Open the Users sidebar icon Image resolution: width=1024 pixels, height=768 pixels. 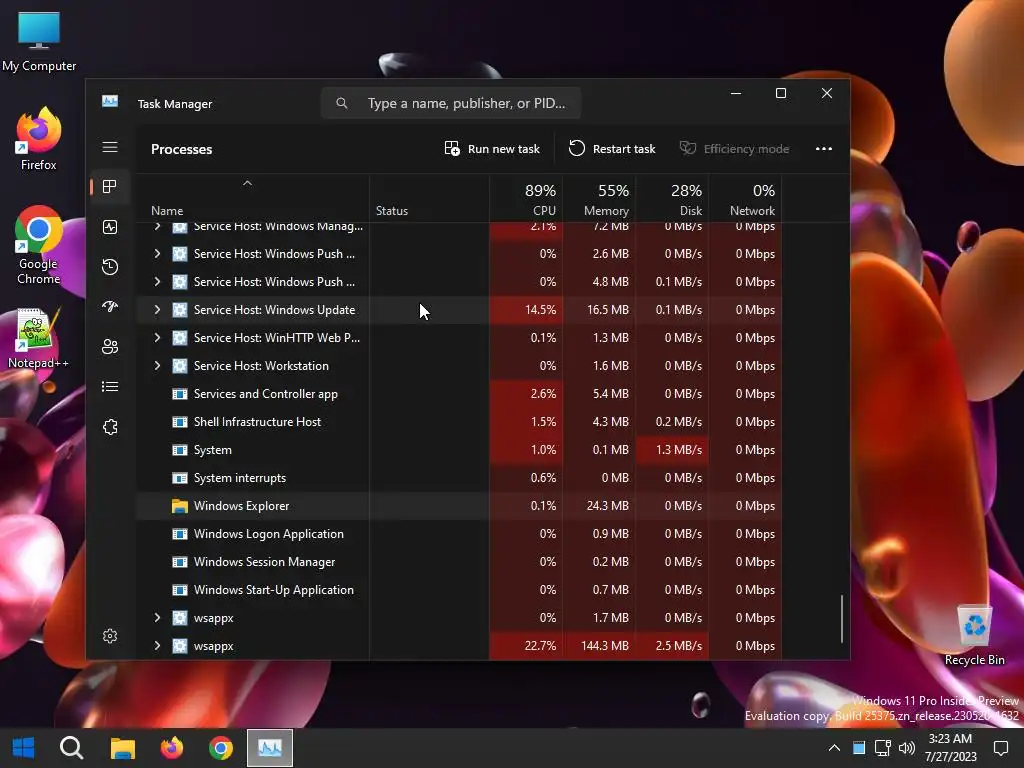(x=110, y=347)
